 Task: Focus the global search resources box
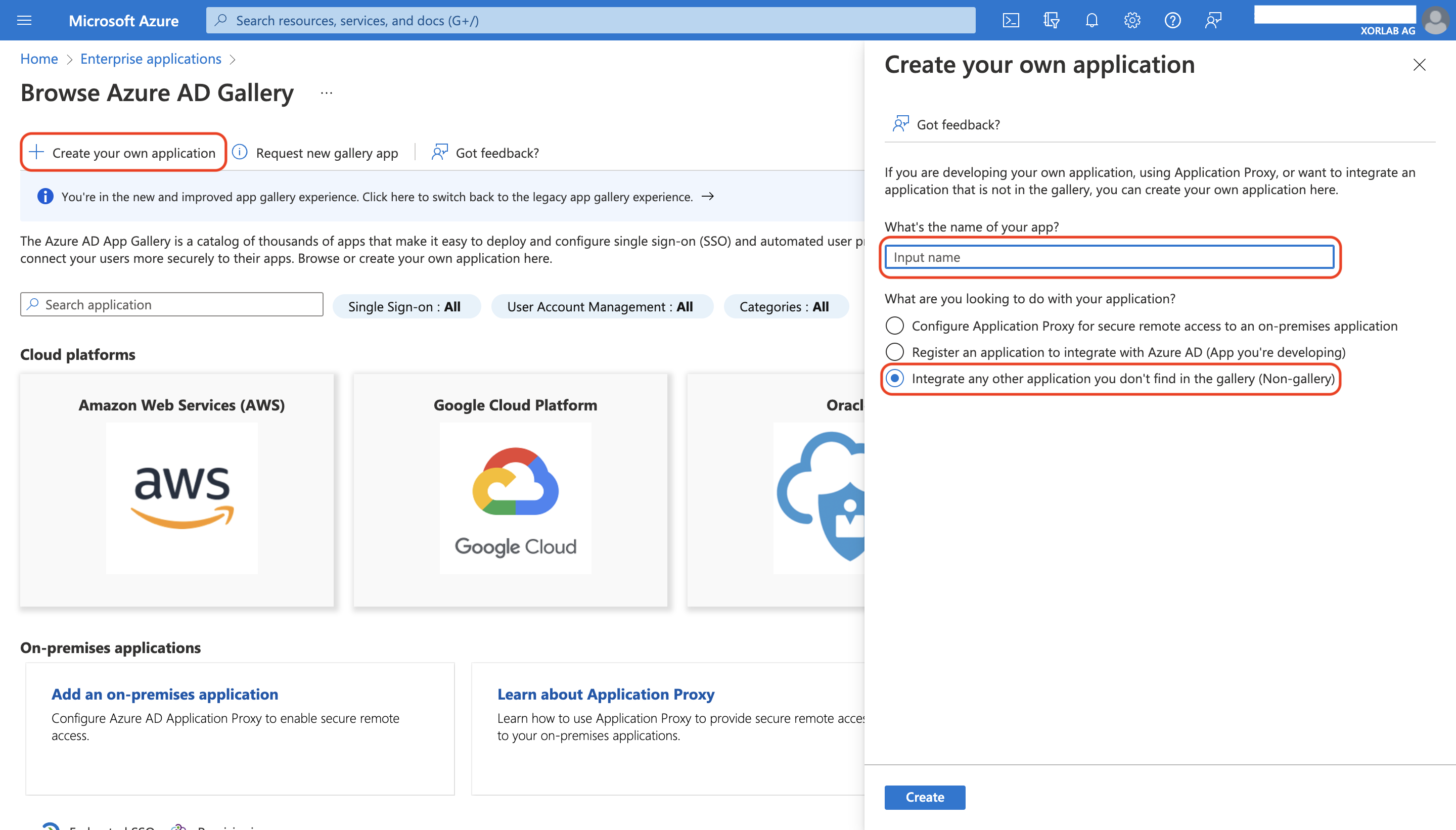(x=590, y=21)
